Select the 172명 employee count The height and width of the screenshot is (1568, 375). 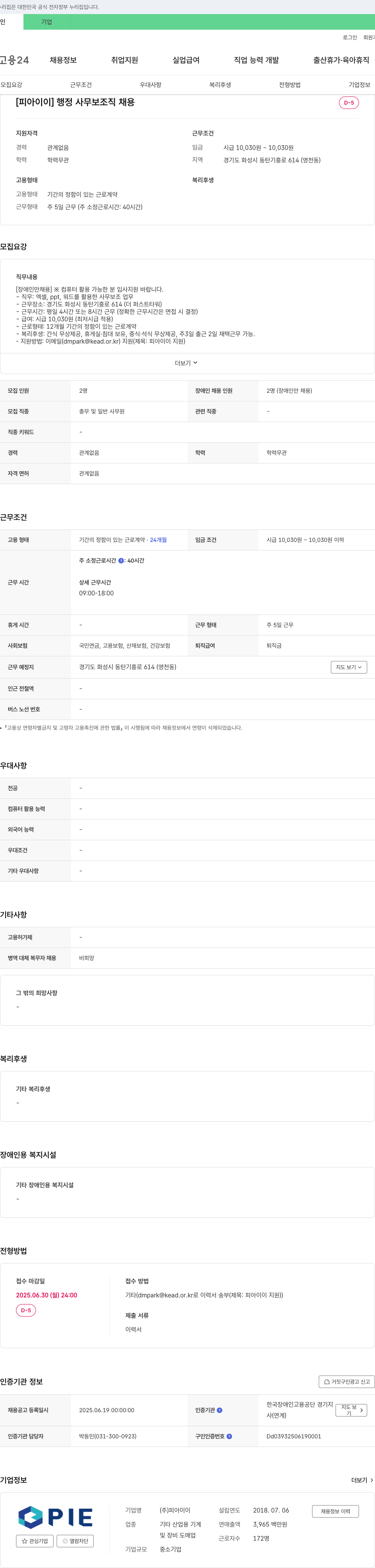(x=261, y=1539)
